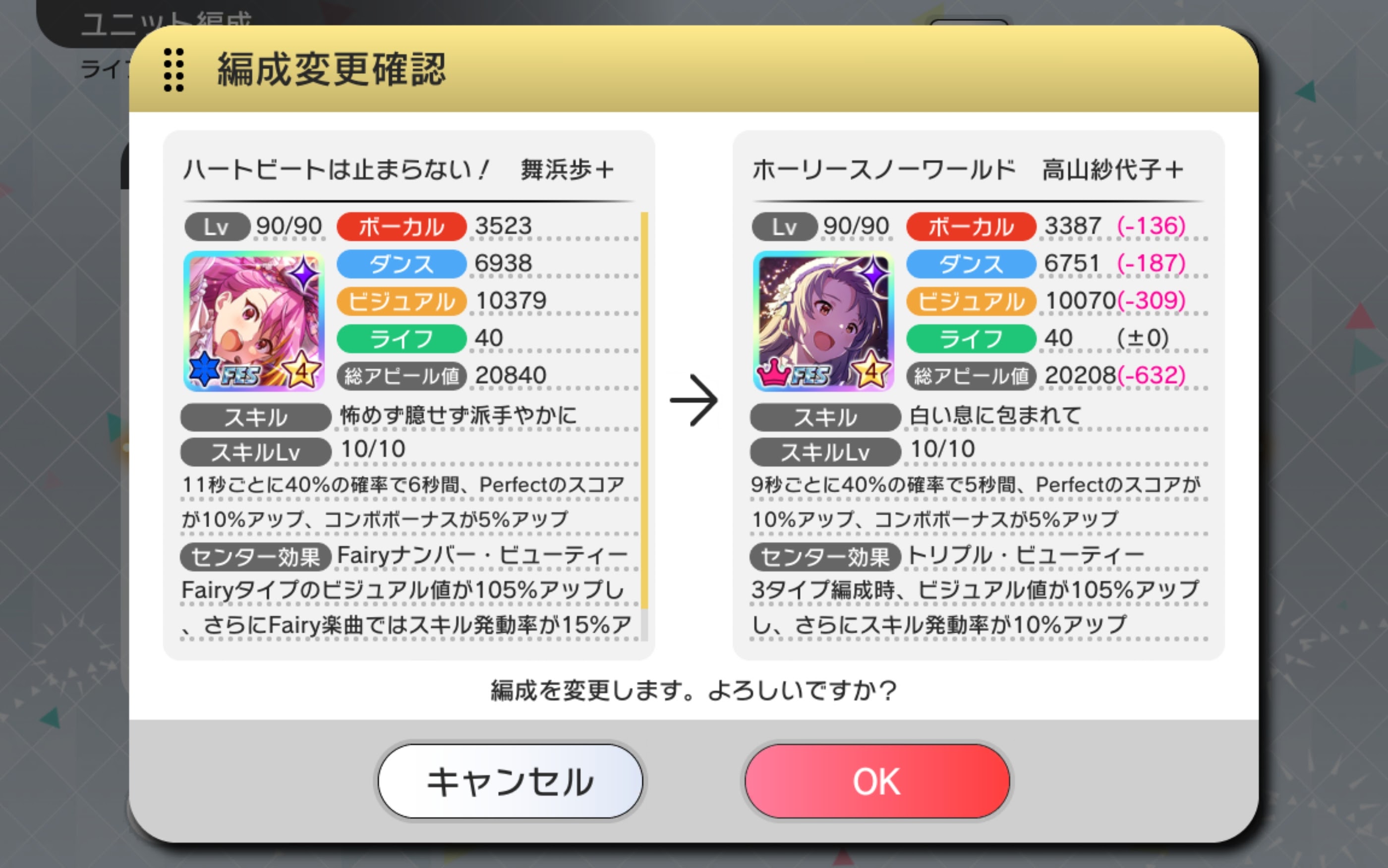Click the dotted icon beside 編成変更確認

click(173, 69)
